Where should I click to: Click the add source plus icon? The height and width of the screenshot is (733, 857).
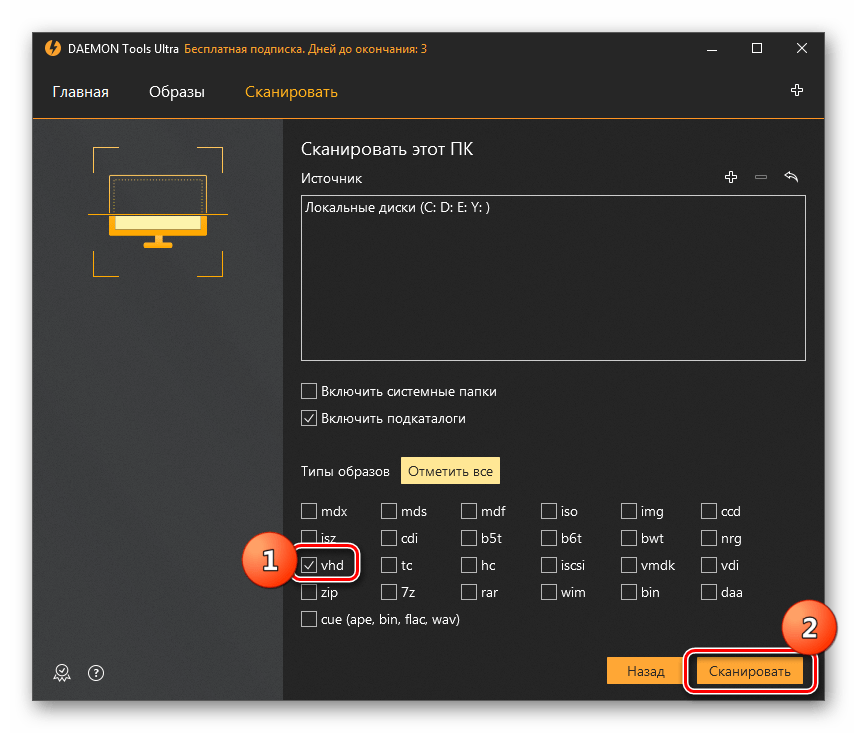731,177
